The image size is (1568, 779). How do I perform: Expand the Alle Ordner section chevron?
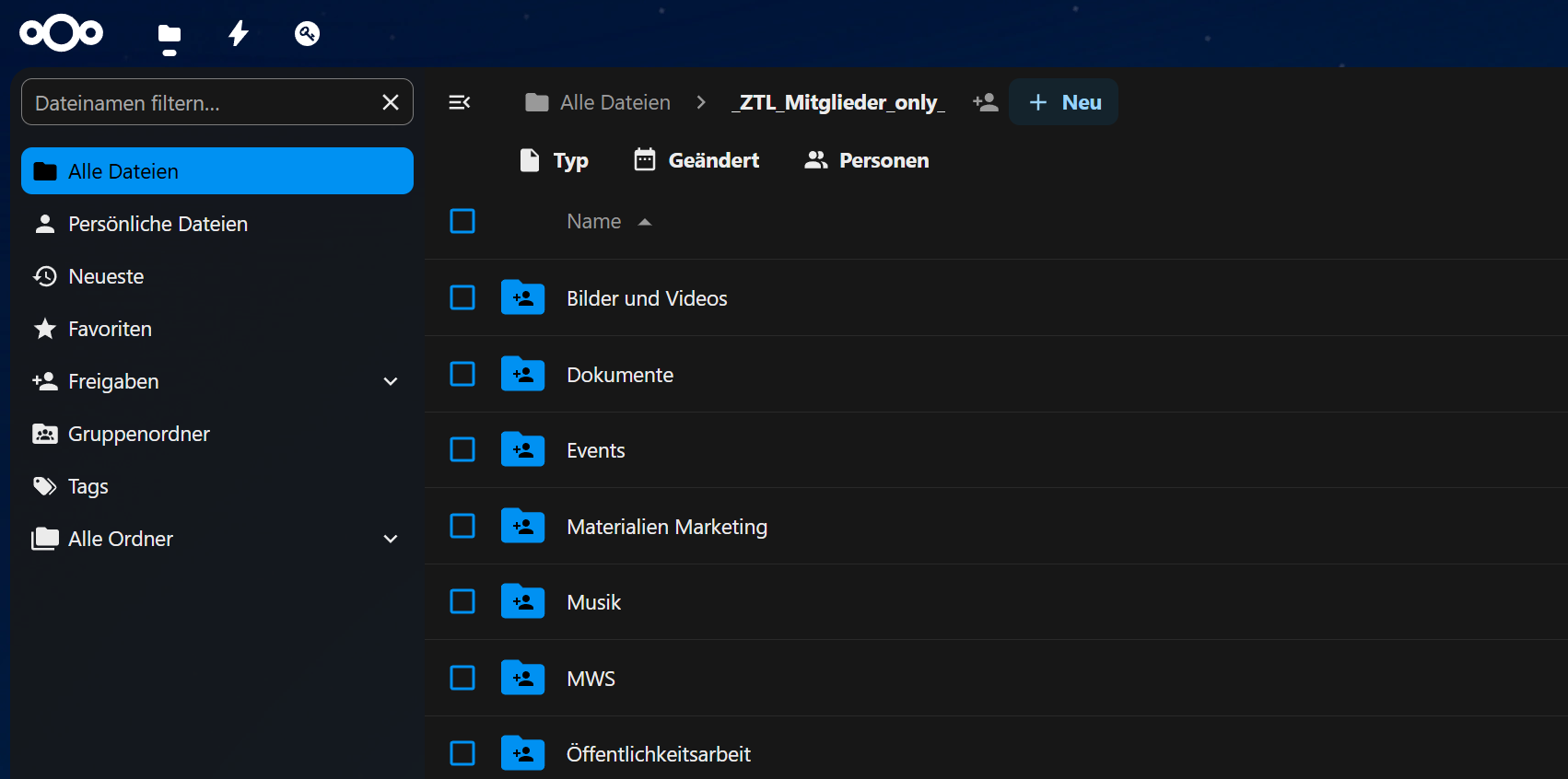(391, 539)
